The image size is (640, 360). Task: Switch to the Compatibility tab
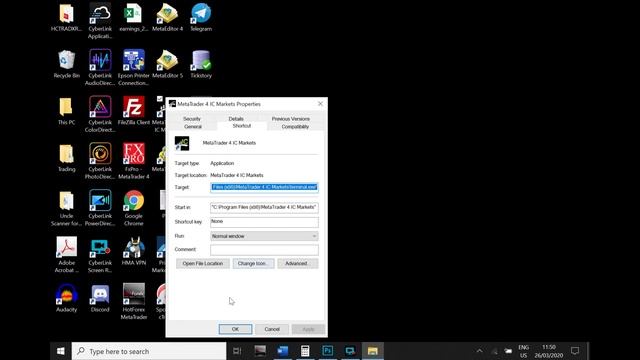click(295, 127)
